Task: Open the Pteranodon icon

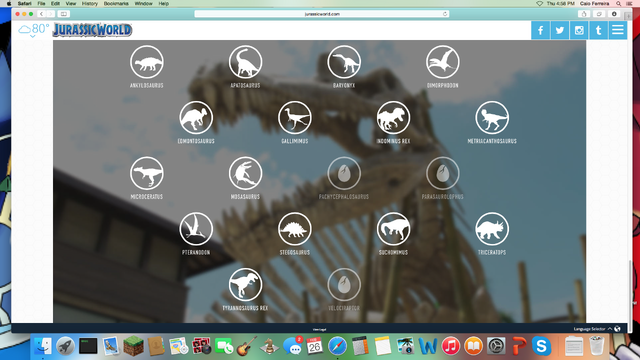Action: tap(196, 229)
